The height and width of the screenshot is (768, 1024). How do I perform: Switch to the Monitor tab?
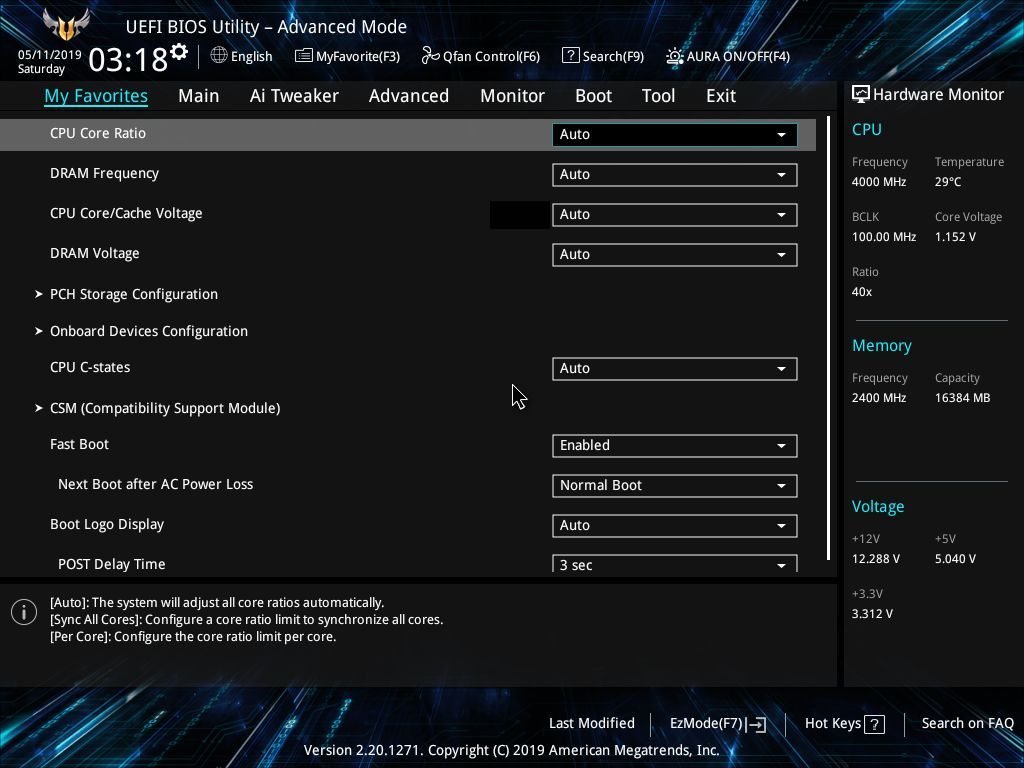point(512,96)
